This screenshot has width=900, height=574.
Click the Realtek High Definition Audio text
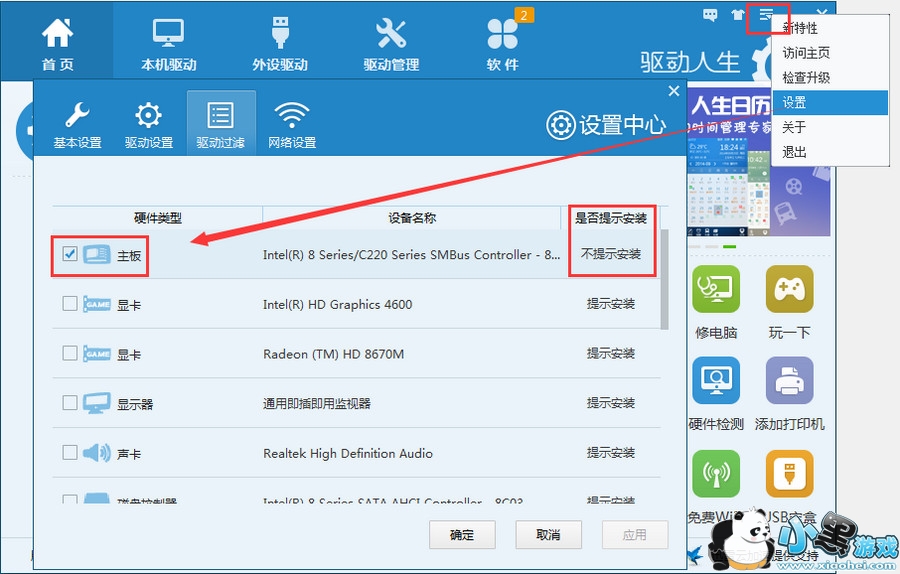click(348, 453)
